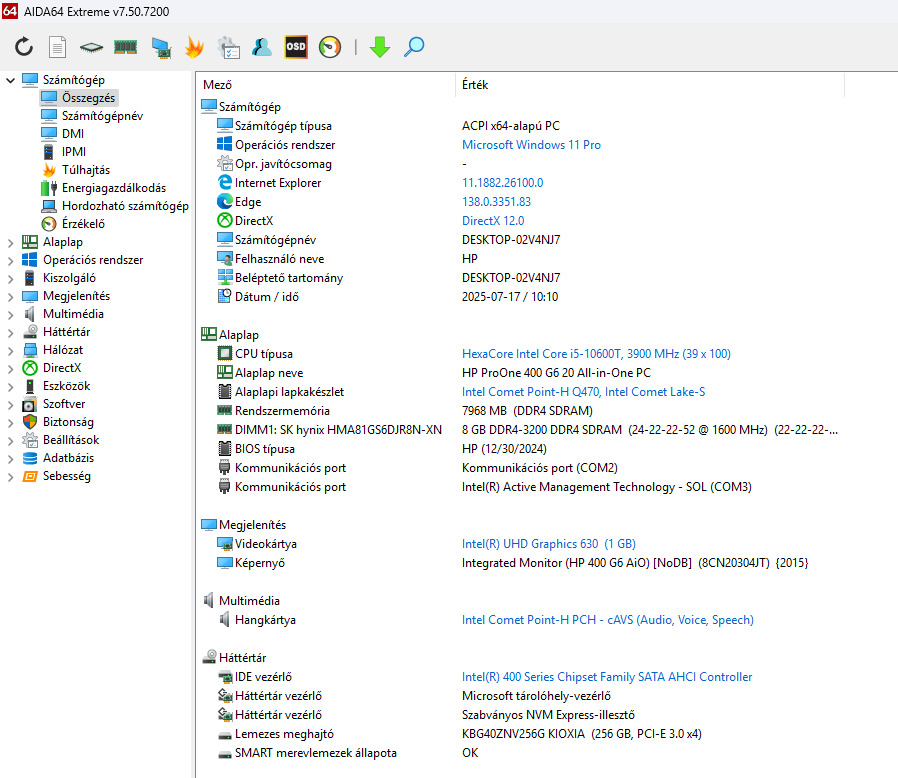Select the Adatbázis tree item
Image resolution: width=898 pixels, height=778 pixels.
click(68, 458)
